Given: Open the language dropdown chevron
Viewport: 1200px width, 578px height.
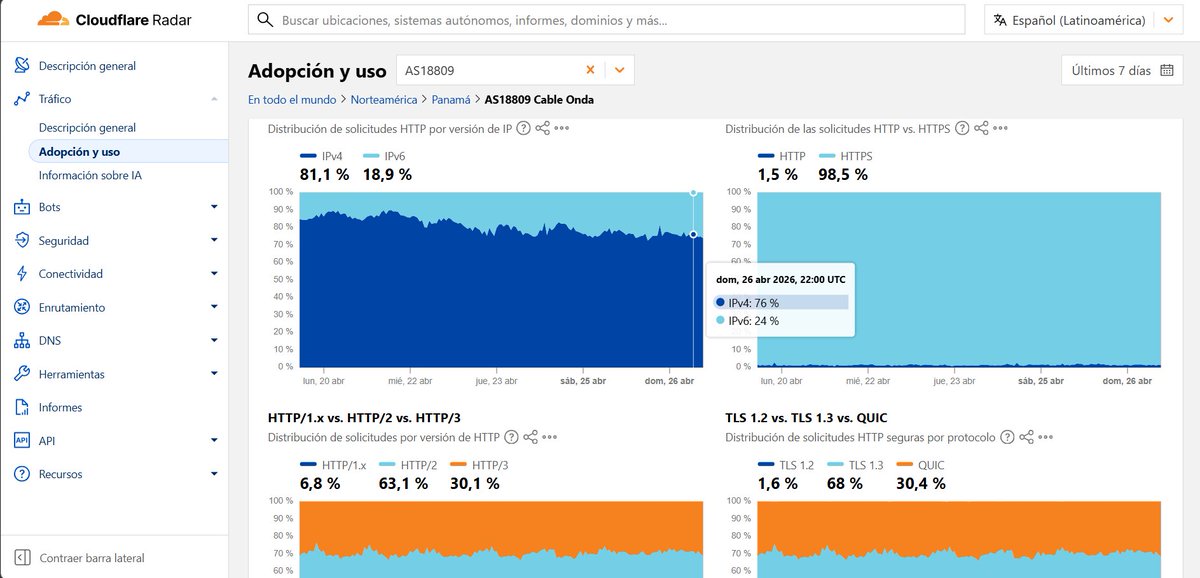Looking at the screenshot, I should [x=1168, y=20].
